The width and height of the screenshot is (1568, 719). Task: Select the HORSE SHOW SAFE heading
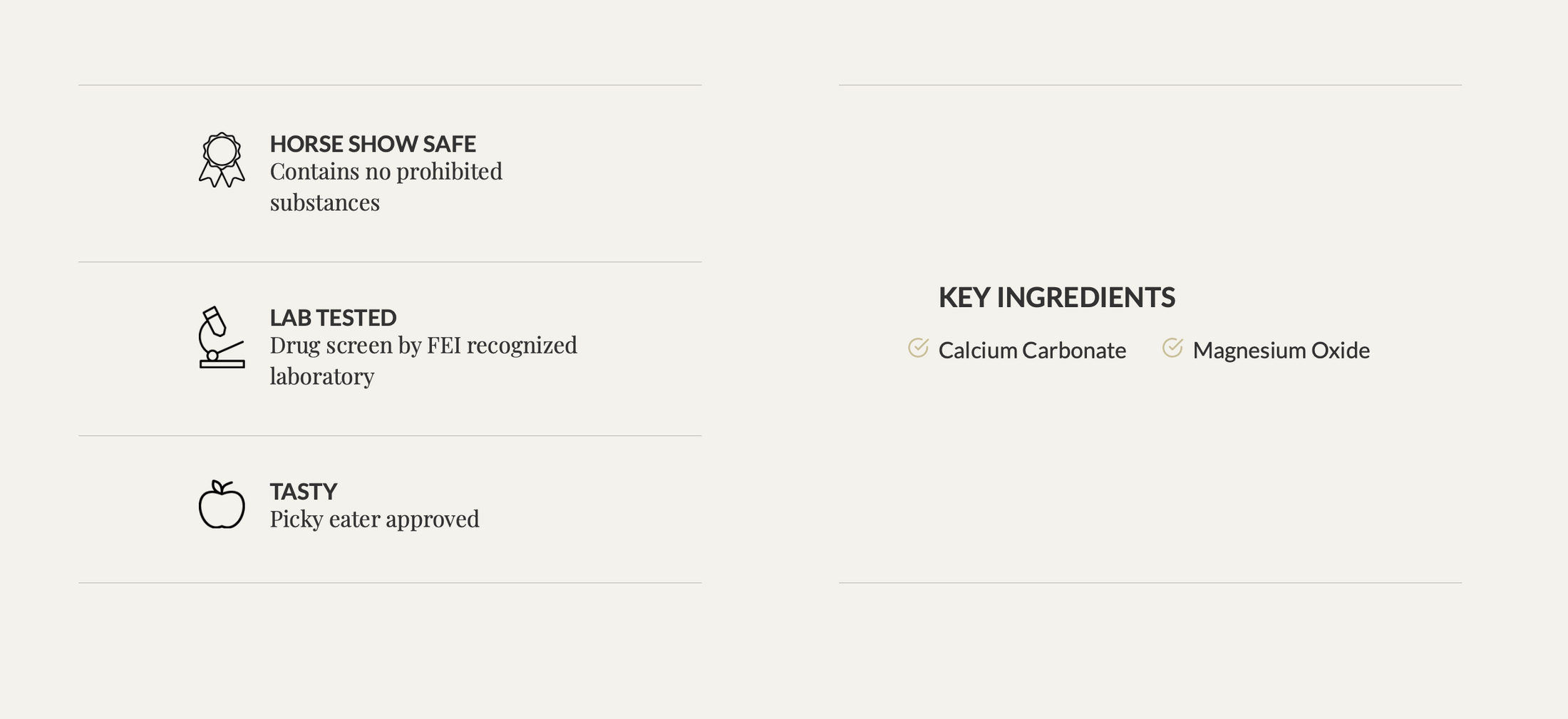(x=372, y=144)
